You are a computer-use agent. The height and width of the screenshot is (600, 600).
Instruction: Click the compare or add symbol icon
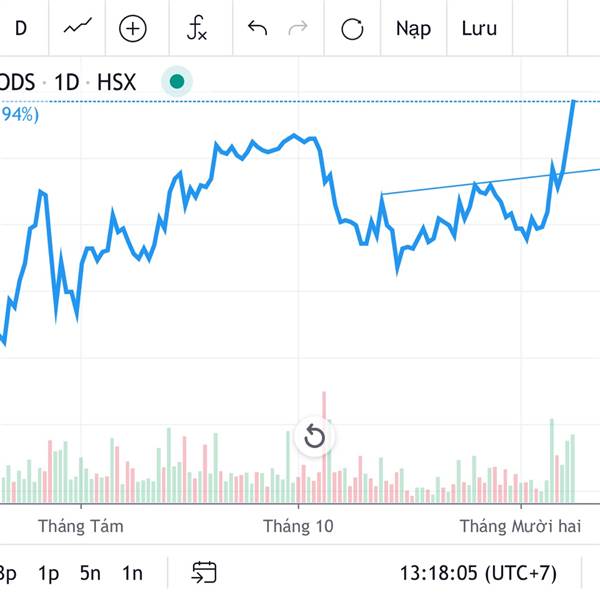pyautogui.click(x=132, y=28)
